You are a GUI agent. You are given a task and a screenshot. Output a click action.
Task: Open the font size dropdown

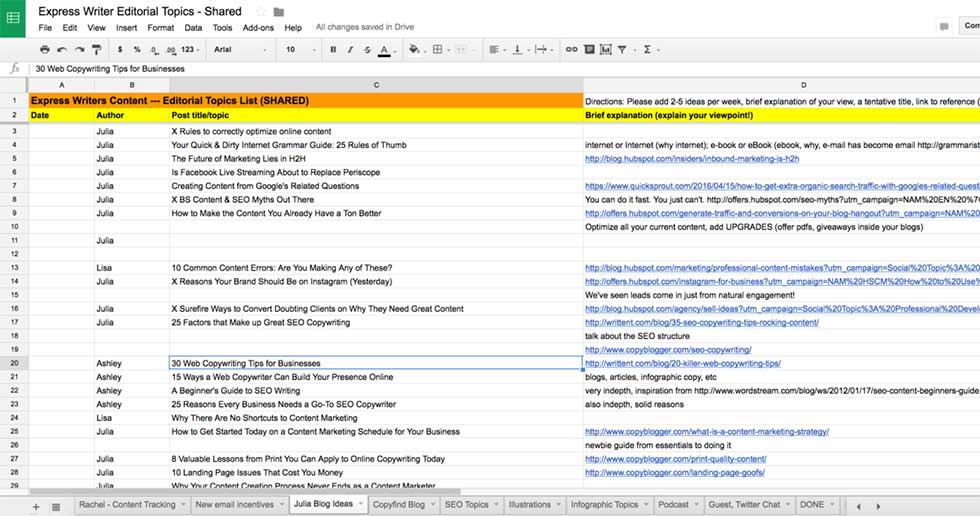click(x=301, y=49)
